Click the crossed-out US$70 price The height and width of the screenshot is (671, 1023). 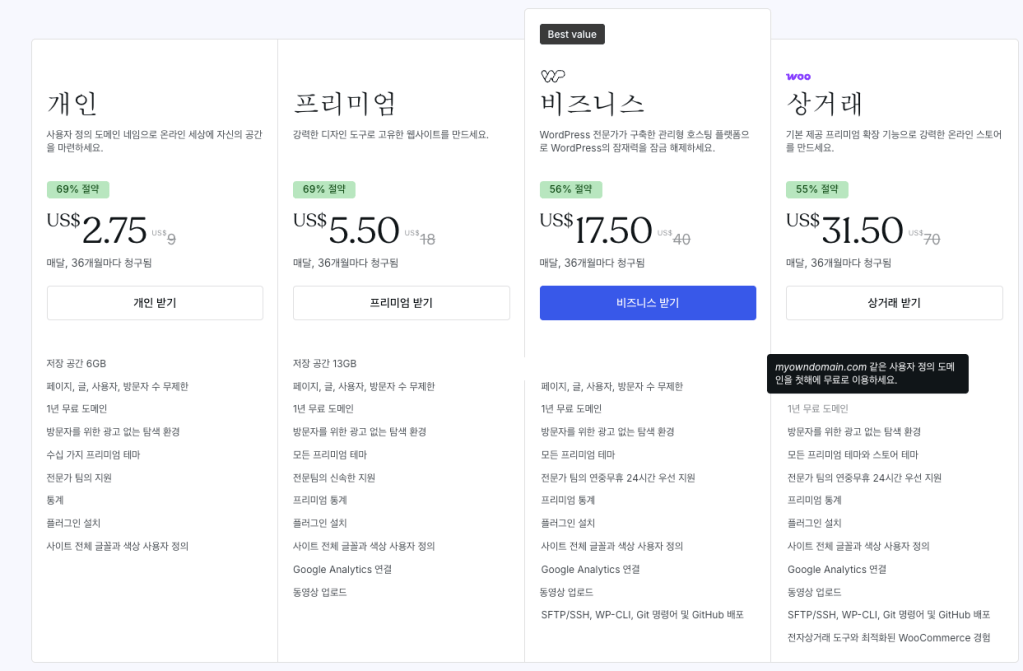pos(924,237)
